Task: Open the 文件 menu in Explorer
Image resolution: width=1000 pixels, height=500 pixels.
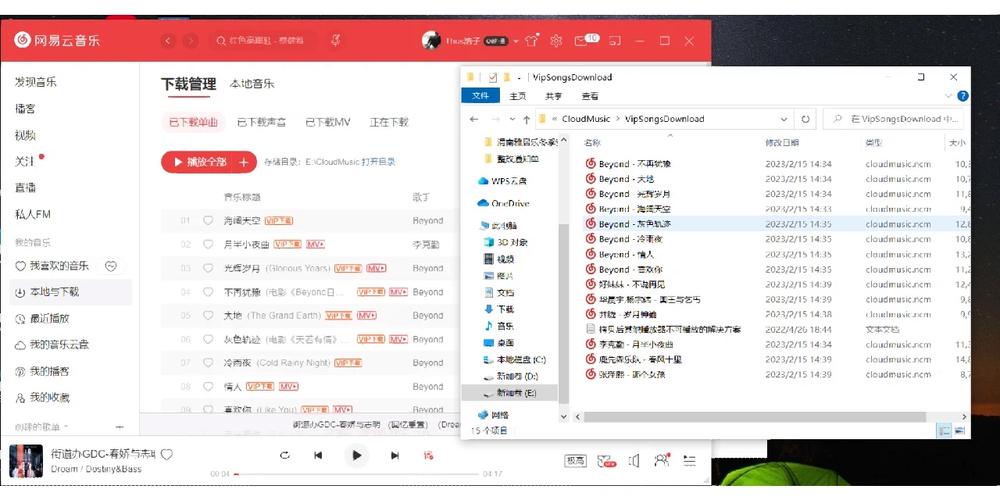Action: coord(480,96)
